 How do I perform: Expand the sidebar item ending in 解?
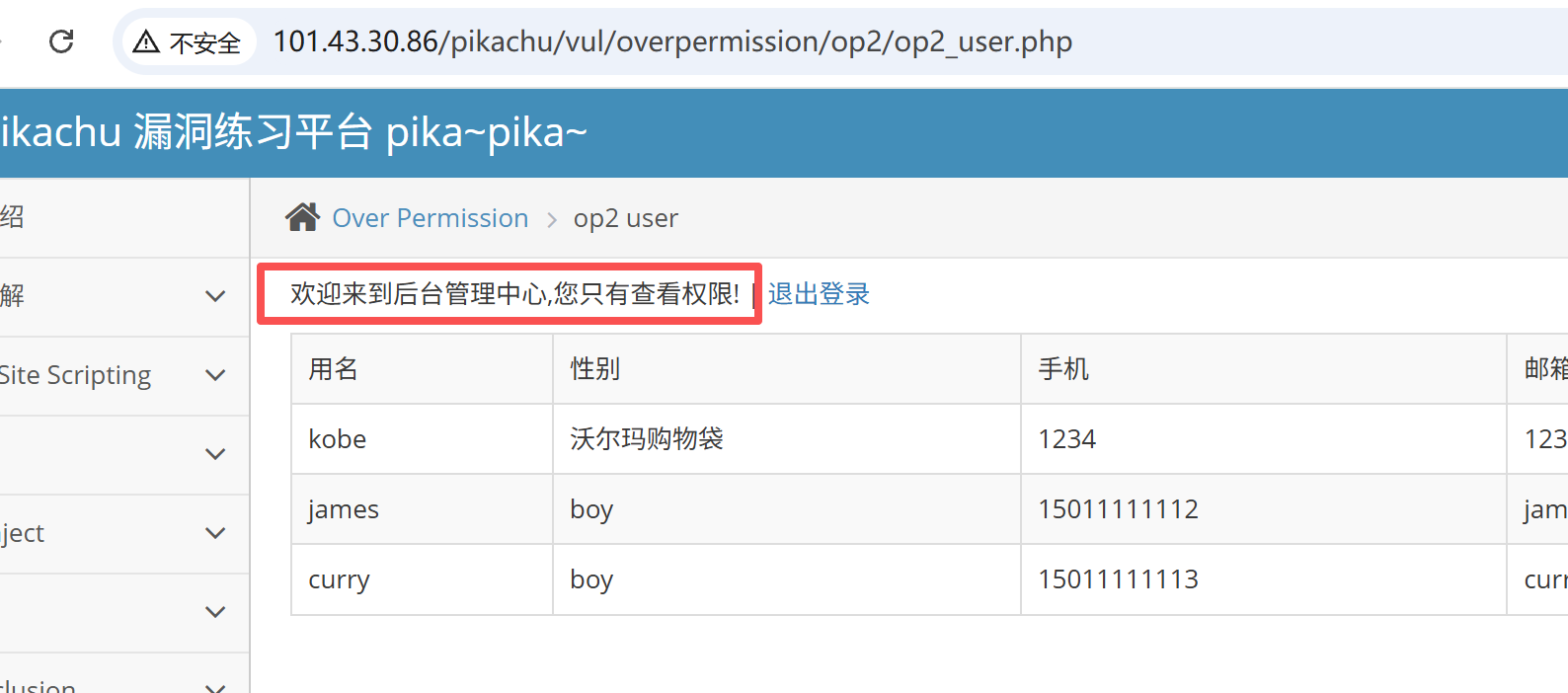click(215, 296)
